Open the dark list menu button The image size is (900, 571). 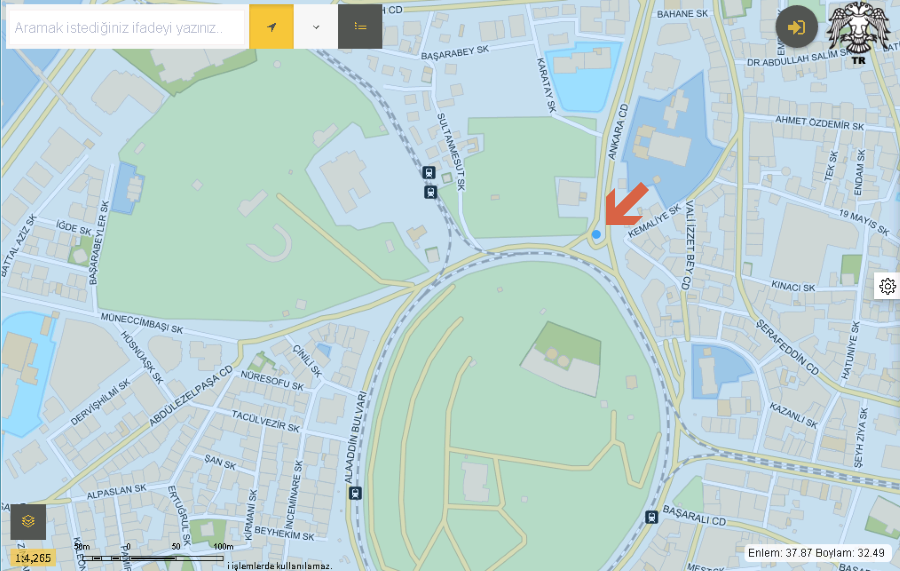[x=360, y=26]
